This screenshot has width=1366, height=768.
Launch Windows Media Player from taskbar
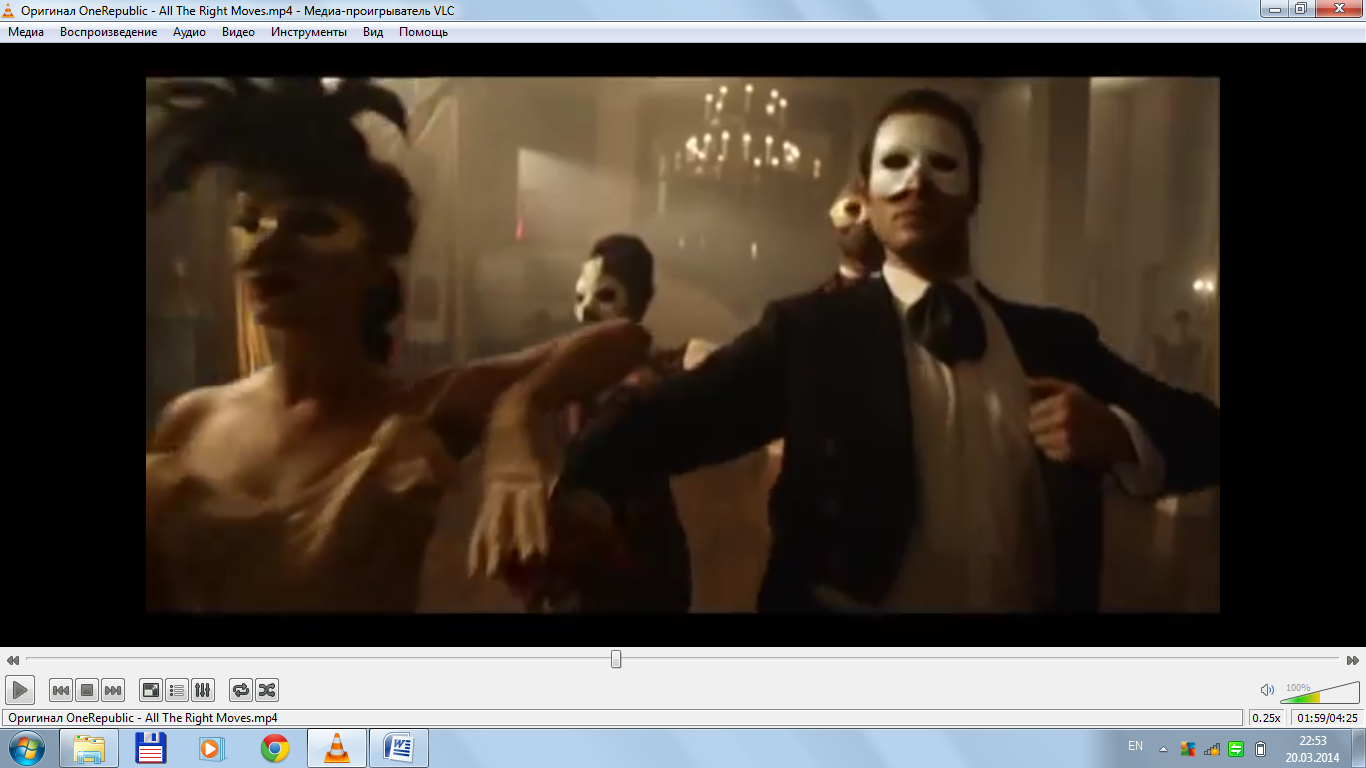[213, 748]
